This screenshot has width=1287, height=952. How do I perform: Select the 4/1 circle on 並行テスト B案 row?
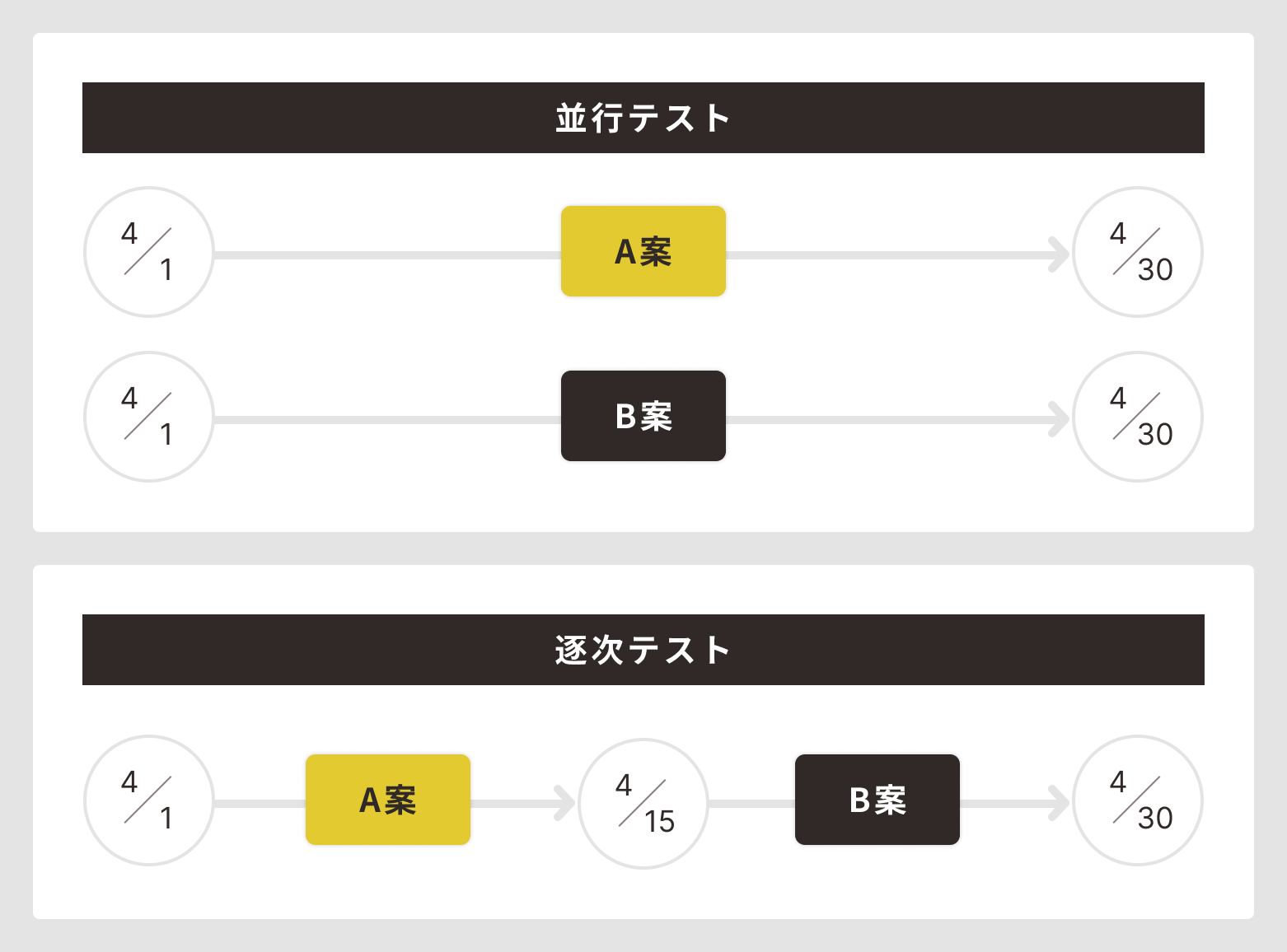pyautogui.click(x=149, y=416)
